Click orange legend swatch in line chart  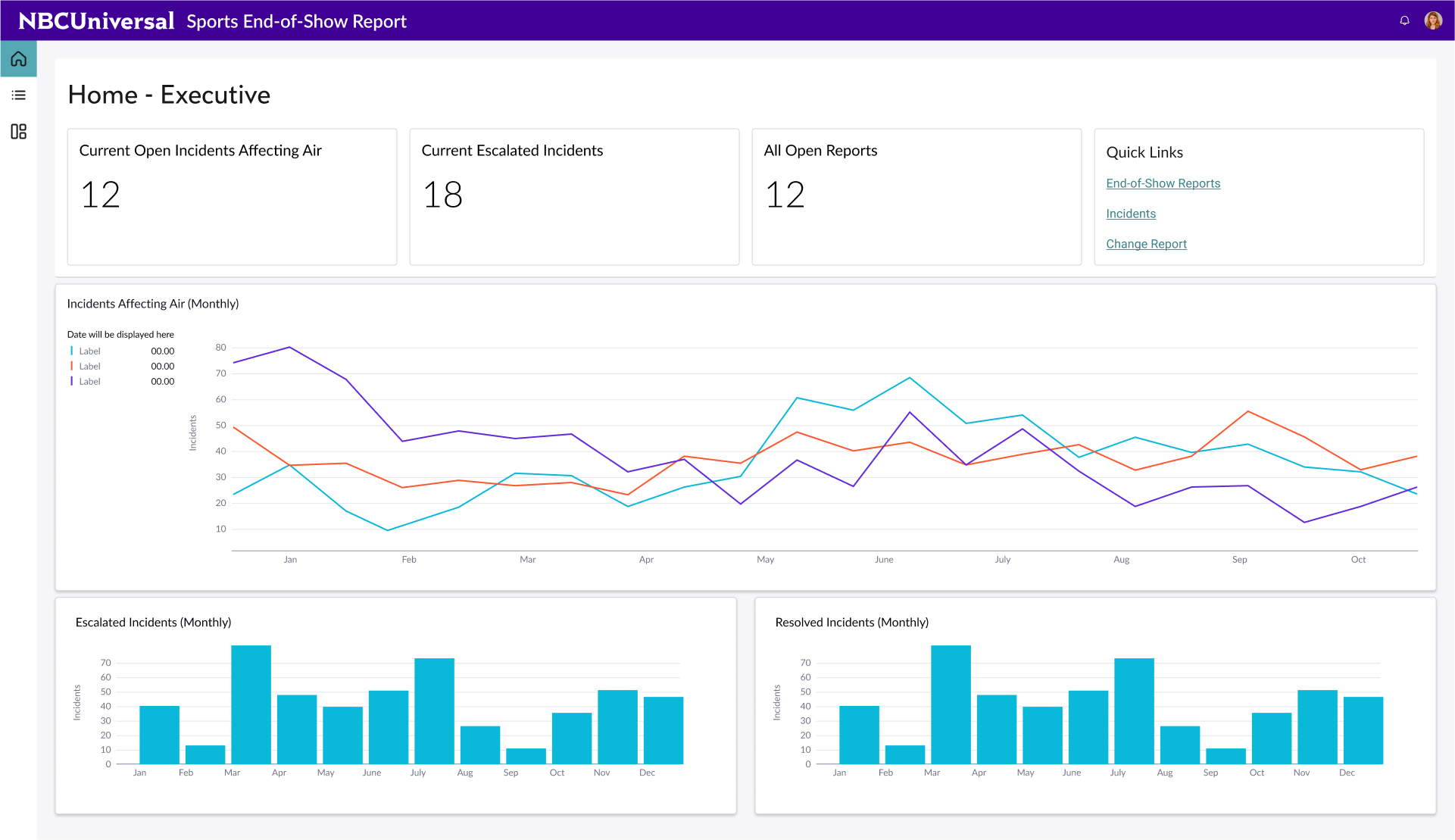tap(72, 366)
